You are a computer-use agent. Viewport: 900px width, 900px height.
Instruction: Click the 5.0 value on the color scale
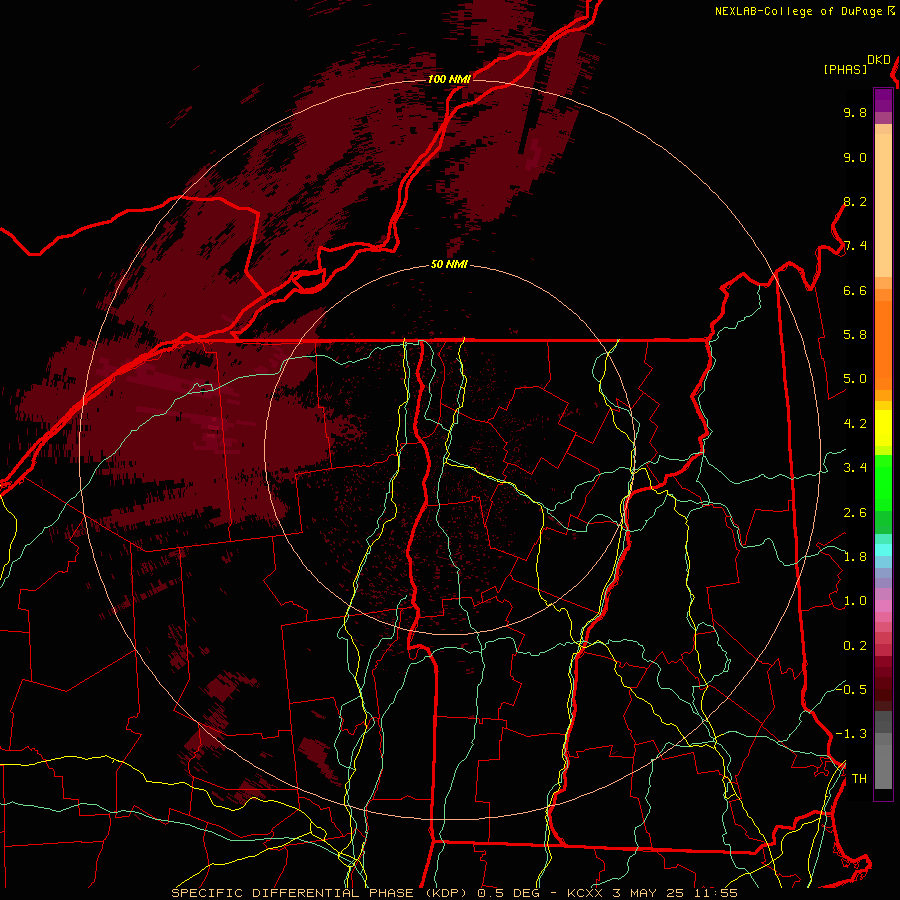tap(855, 379)
